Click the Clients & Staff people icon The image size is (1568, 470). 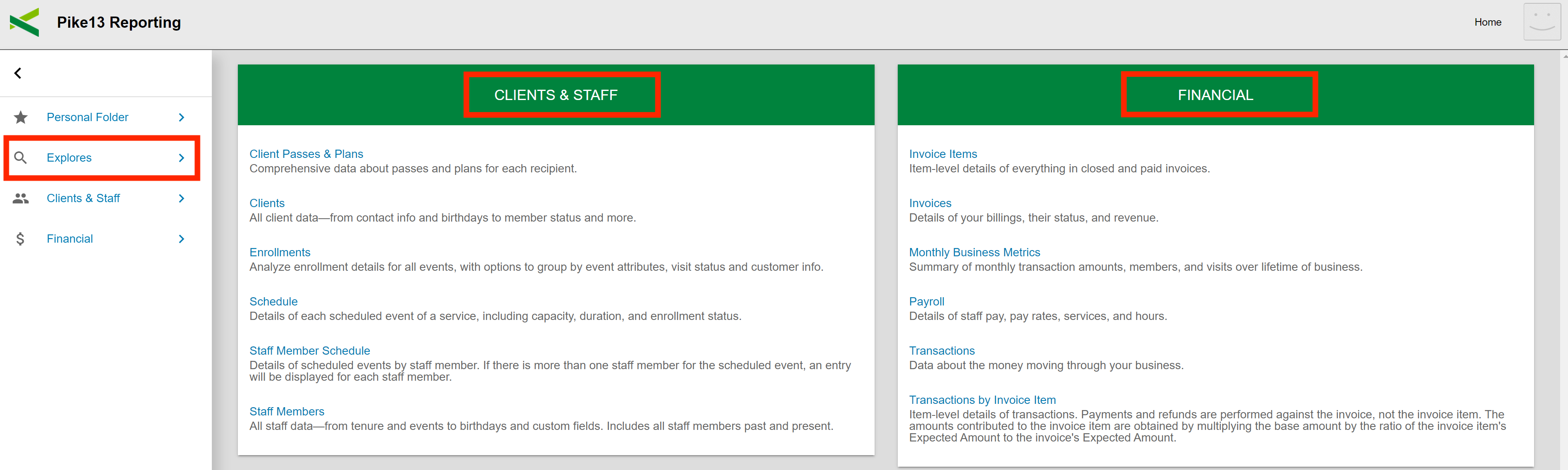click(x=21, y=199)
